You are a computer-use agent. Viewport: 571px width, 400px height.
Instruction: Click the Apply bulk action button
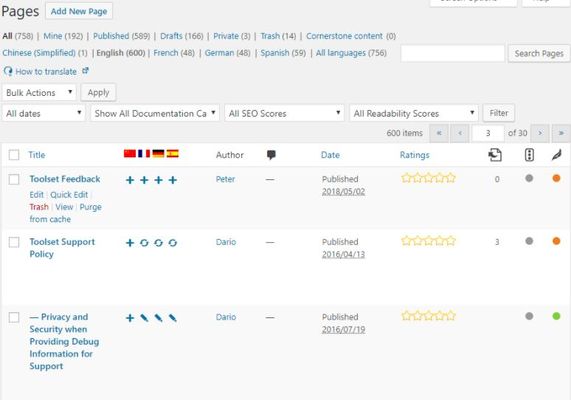(98, 93)
